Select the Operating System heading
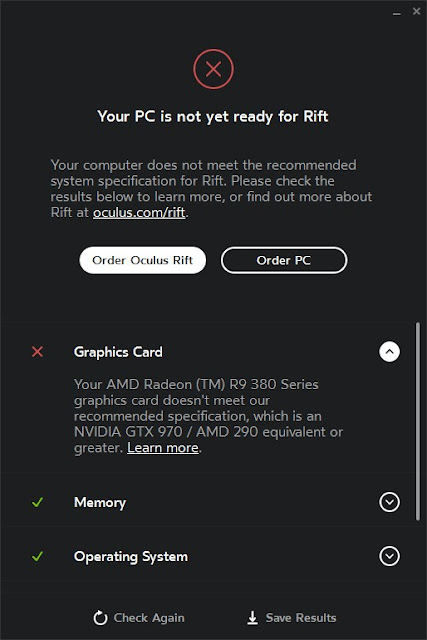This screenshot has width=427, height=640. [x=131, y=556]
